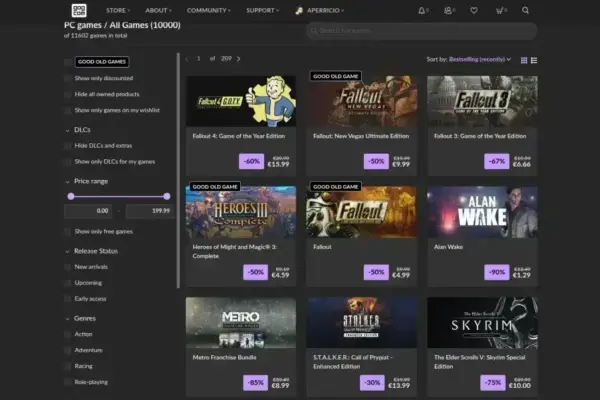Open the notifications bell icon
The height and width of the screenshot is (400, 600).
point(421,10)
